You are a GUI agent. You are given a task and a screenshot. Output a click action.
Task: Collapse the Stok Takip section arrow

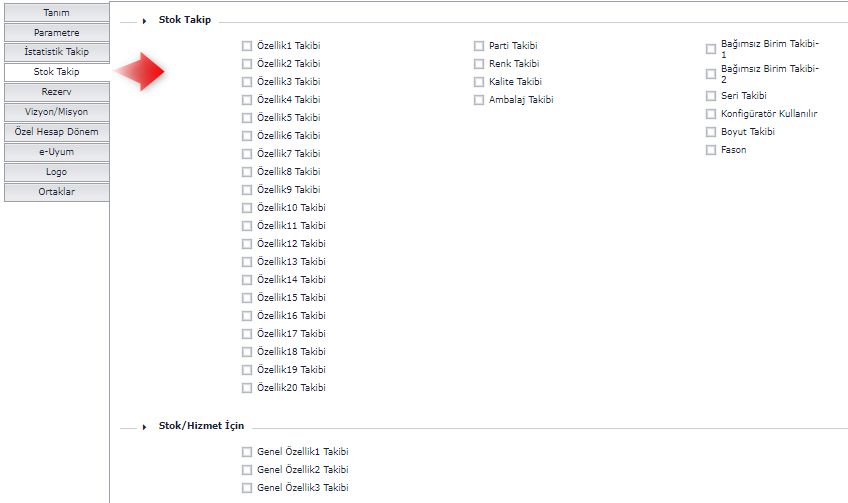145,21
